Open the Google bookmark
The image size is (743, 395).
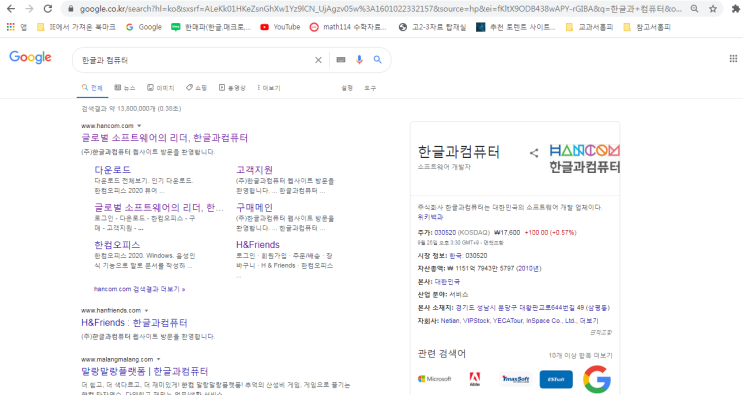coord(144,27)
